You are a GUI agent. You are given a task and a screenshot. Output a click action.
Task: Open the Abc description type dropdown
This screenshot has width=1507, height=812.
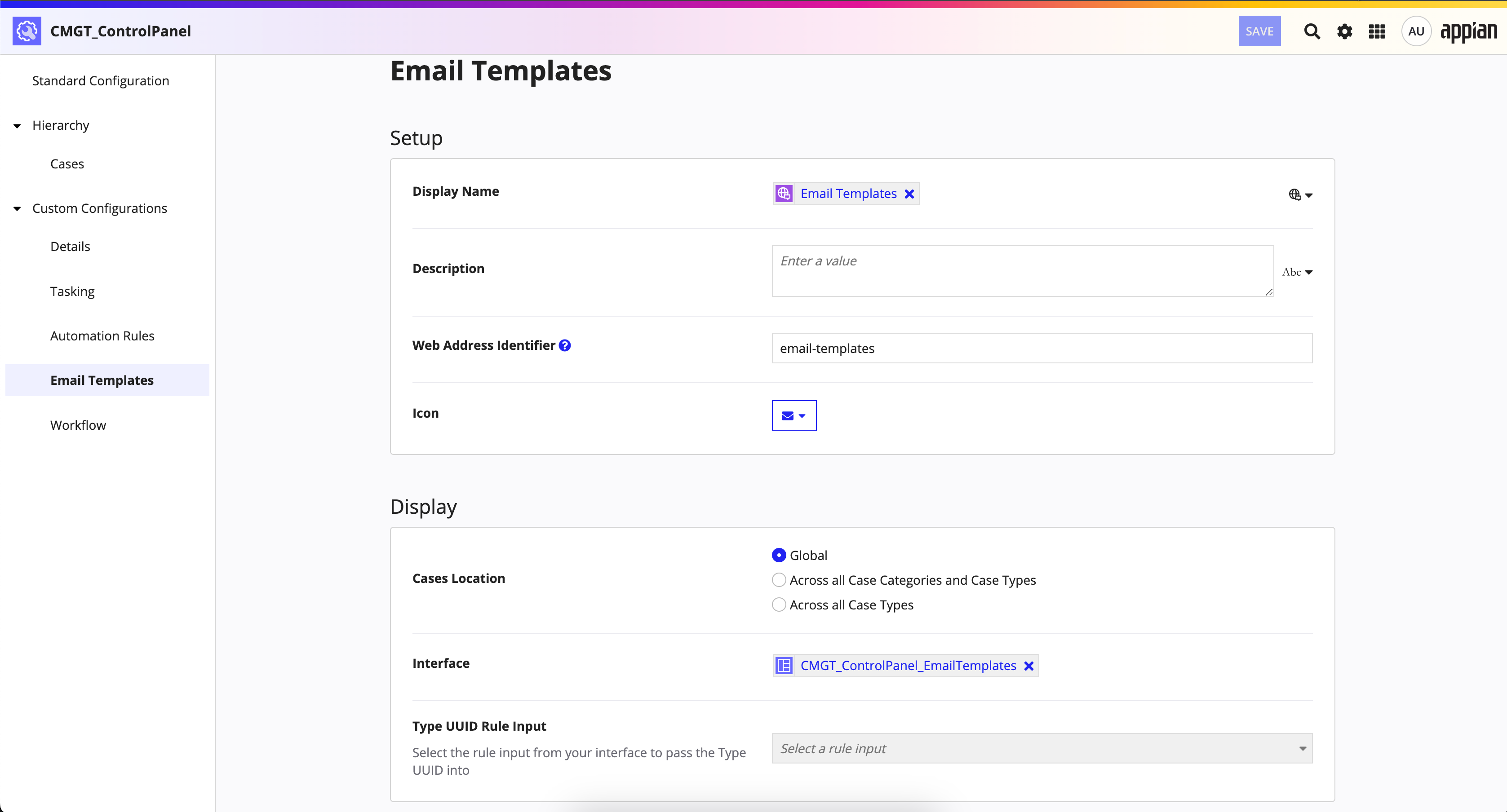[x=1297, y=272]
